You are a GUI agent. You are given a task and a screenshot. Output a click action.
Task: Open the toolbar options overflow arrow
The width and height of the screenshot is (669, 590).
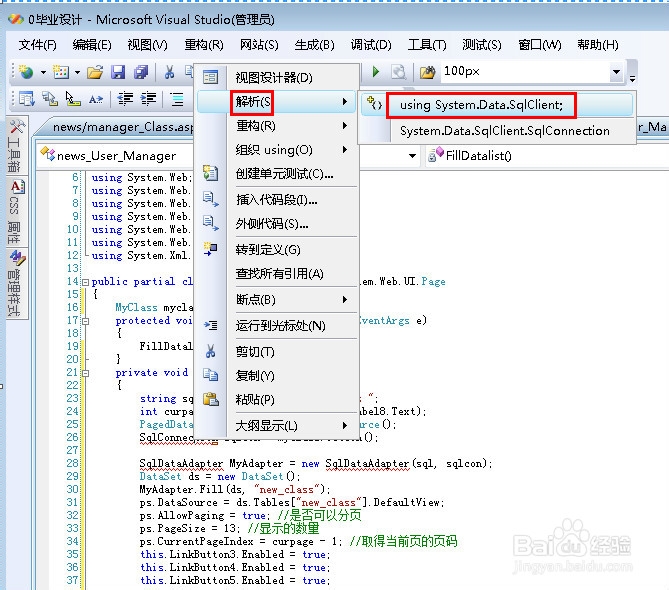point(632,78)
